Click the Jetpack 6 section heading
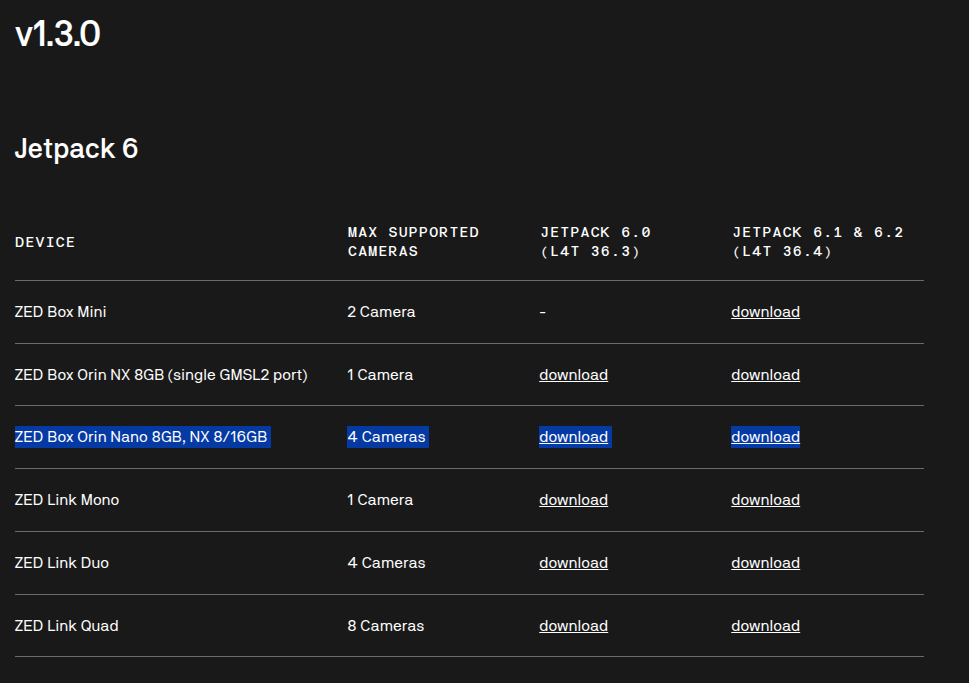The height and width of the screenshot is (683, 969). (x=76, y=149)
